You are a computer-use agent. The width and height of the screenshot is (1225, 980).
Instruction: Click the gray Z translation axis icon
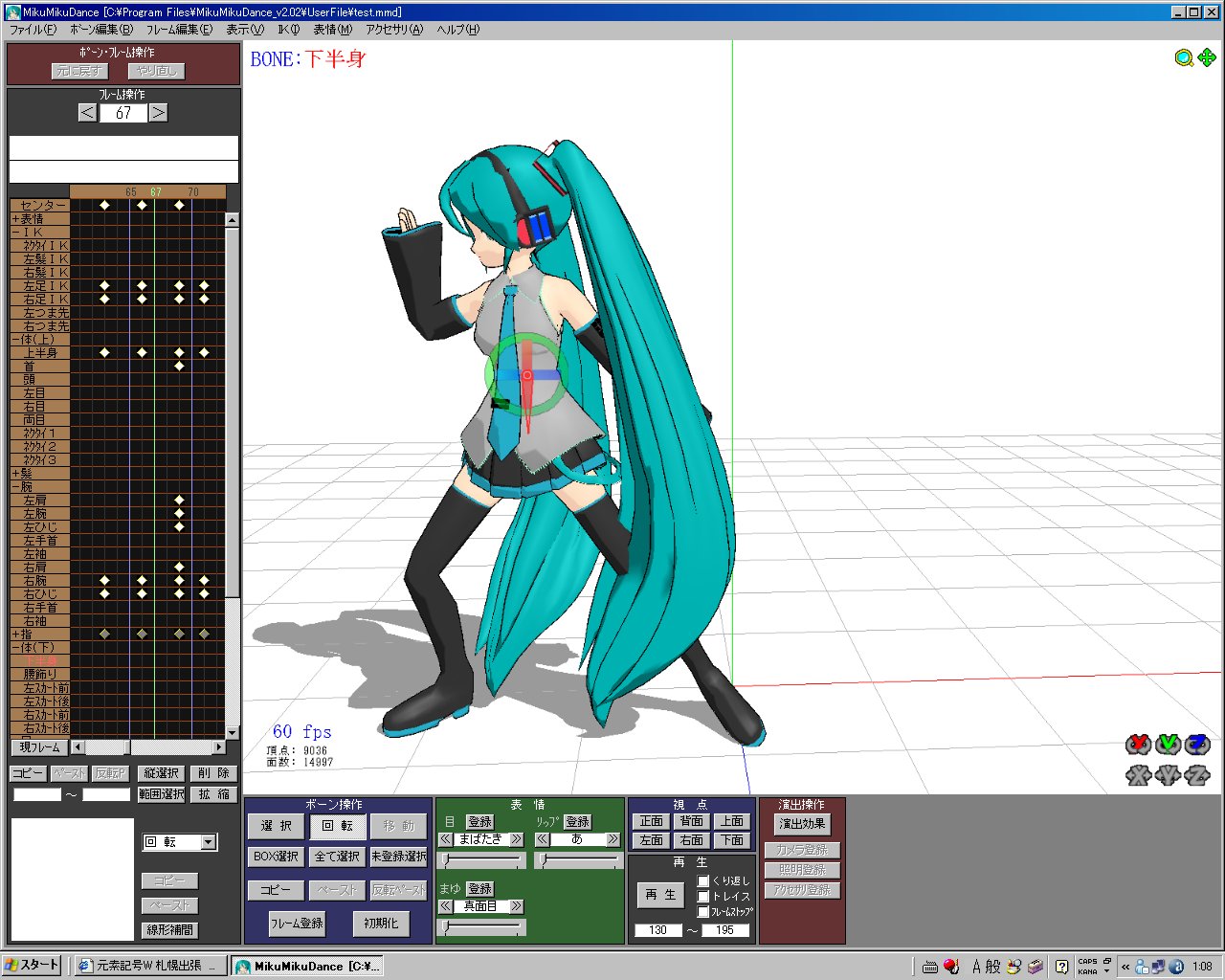1197,774
